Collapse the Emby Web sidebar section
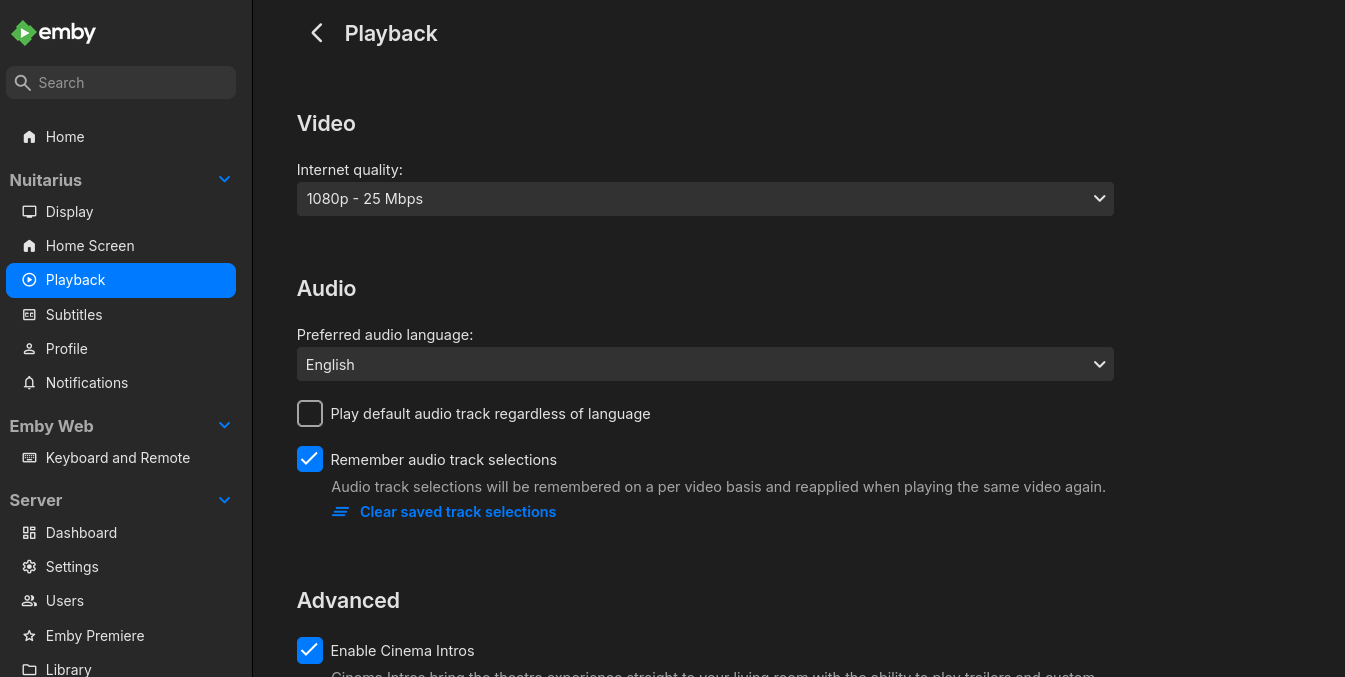1345x677 pixels. 224,426
